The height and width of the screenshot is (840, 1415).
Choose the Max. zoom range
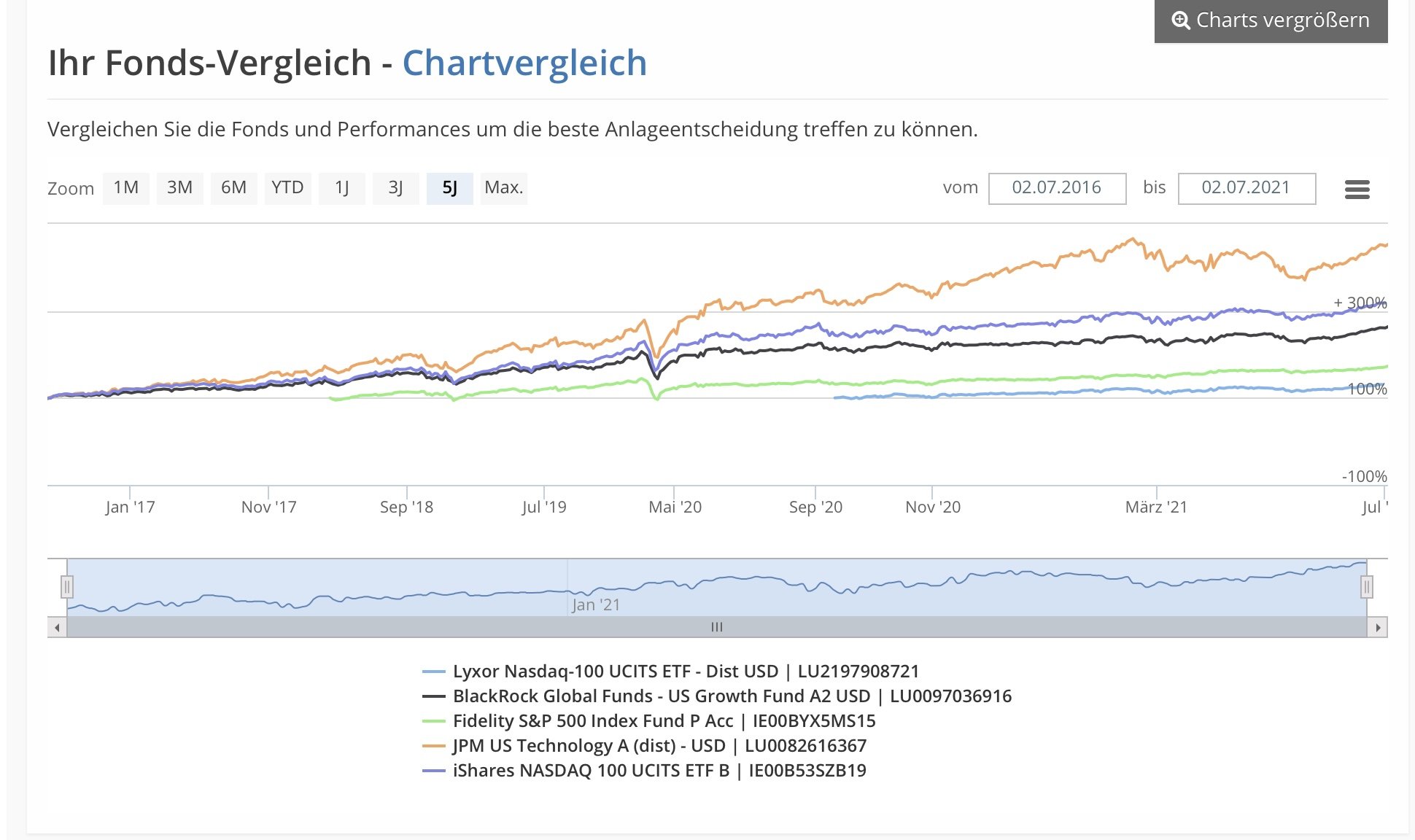point(503,188)
